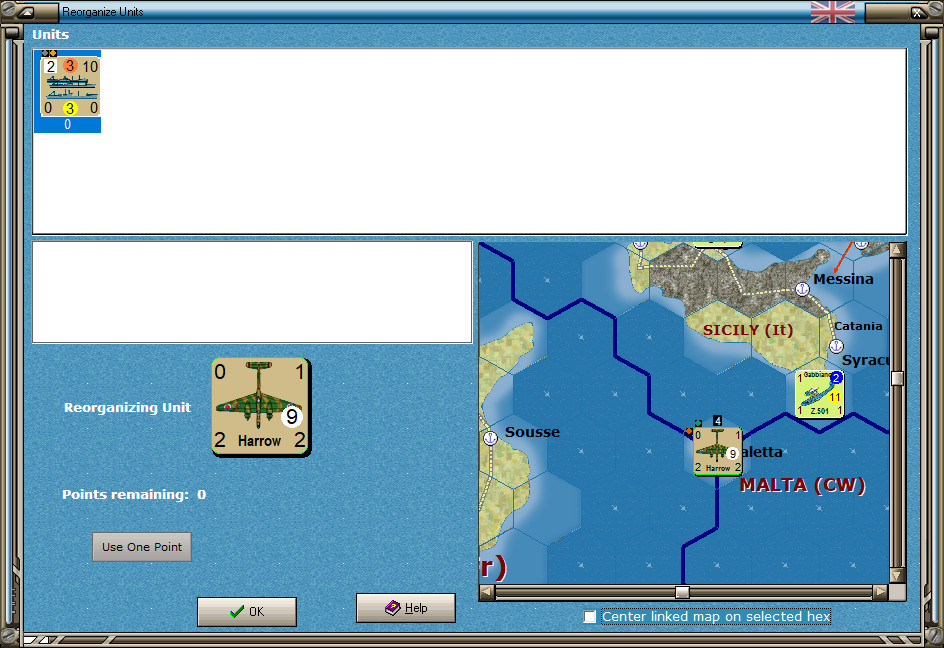This screenshot has height=648, width=944.
Task: Select the Harrow aircraft on the Malta map
Action: (717, 451)
